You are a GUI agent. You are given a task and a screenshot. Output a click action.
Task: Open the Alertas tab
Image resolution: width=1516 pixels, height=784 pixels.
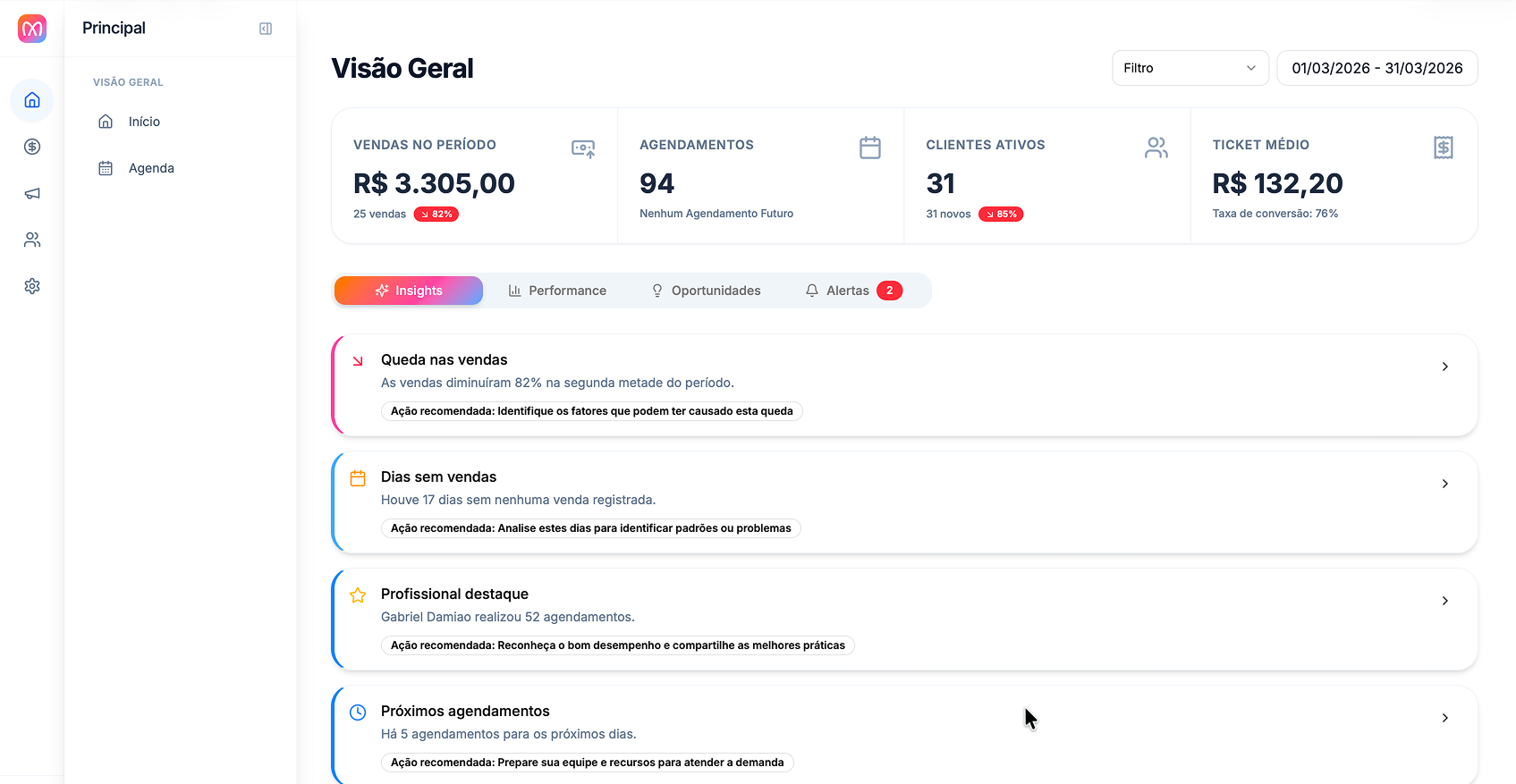point(852,291)
